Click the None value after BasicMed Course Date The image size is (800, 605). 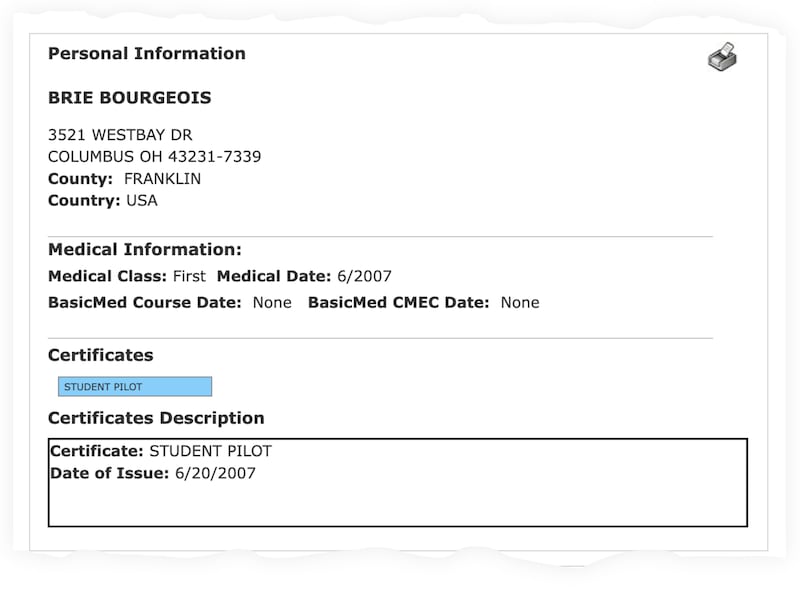tap(272, 302)
